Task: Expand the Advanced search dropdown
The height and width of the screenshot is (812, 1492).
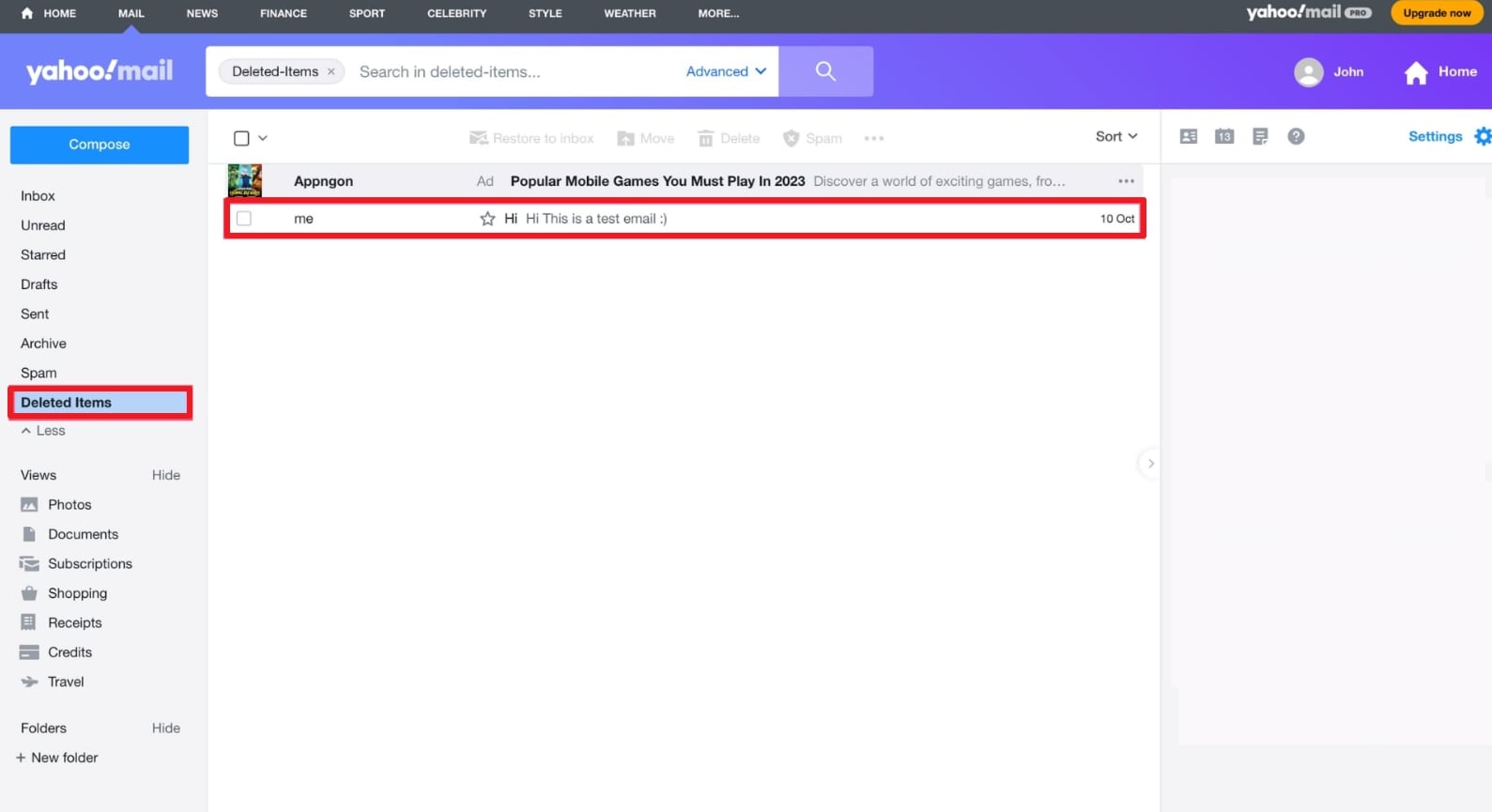Action: (726, 71)
